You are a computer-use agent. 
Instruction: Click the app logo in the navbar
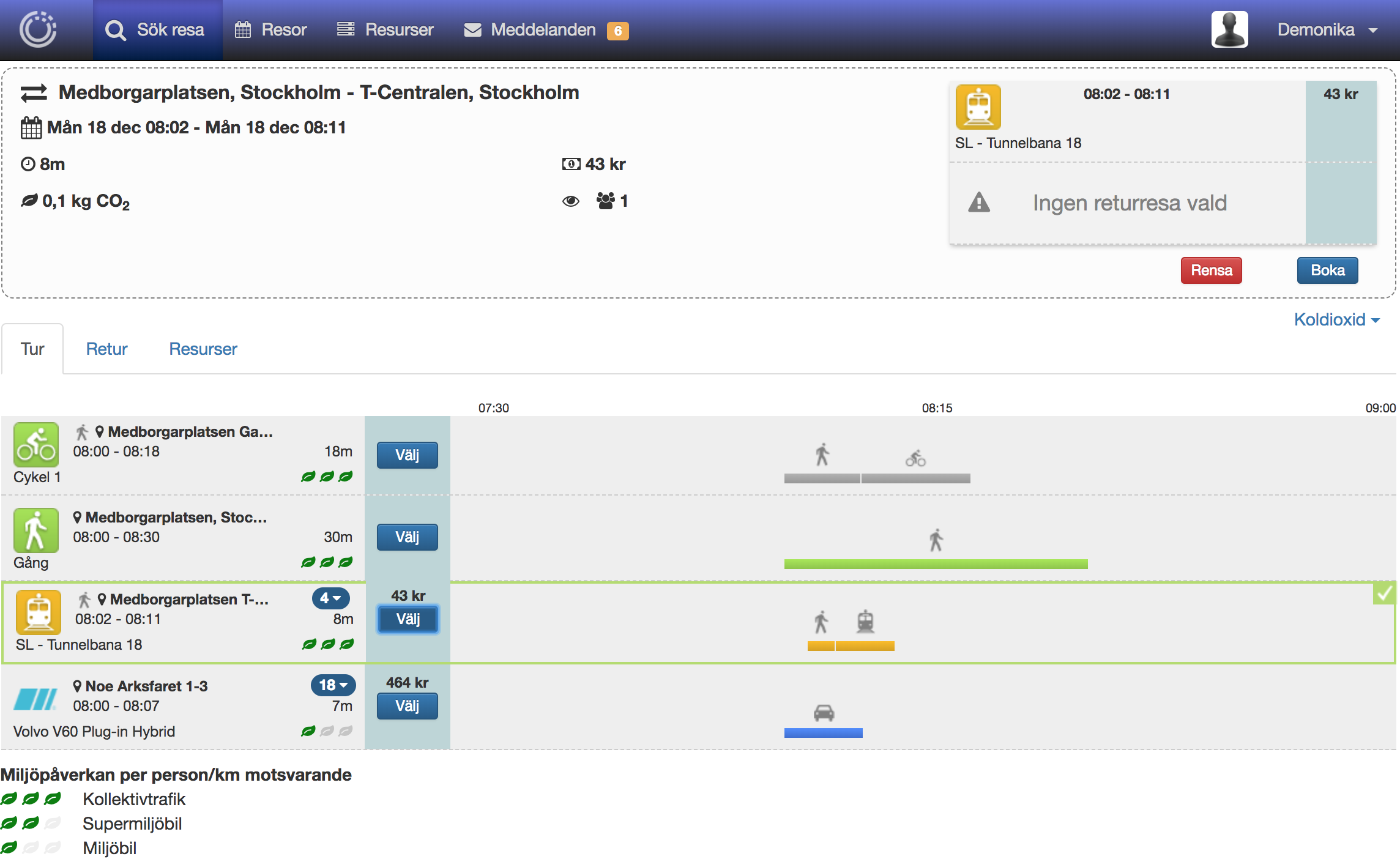38,29
